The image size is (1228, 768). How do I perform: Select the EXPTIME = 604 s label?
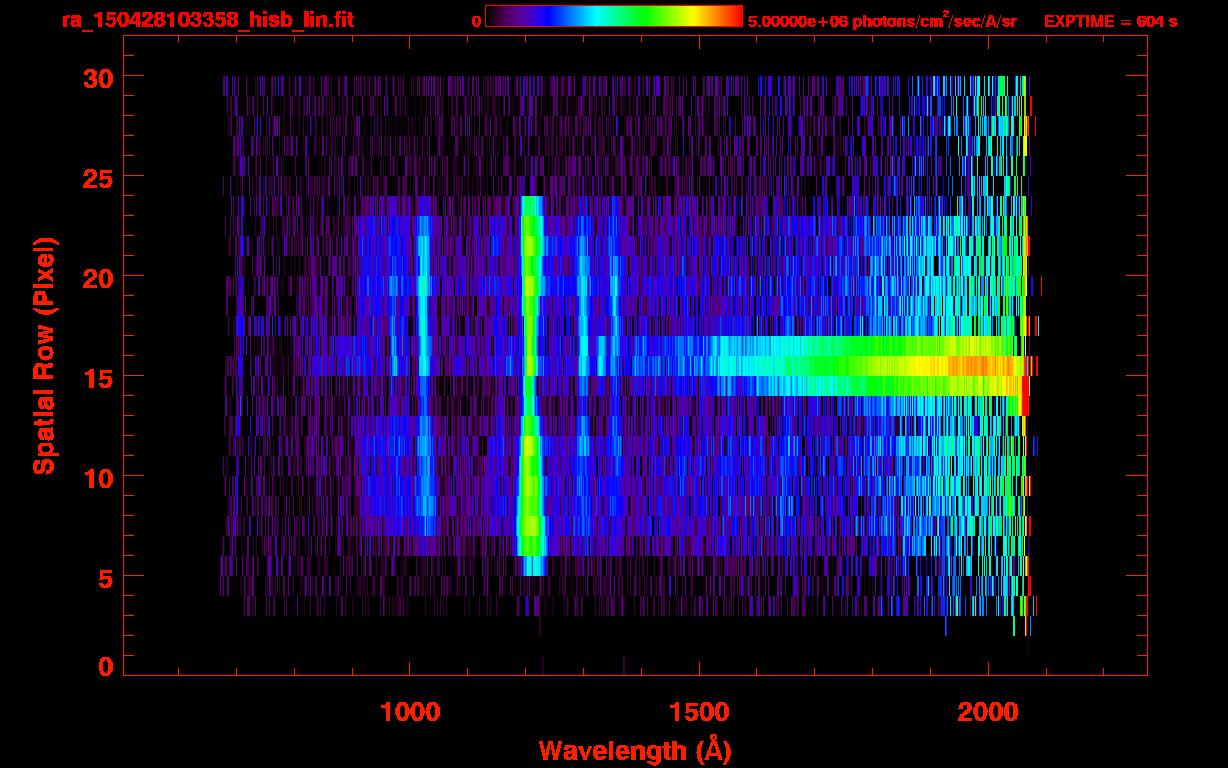(x=1110, y=21)
